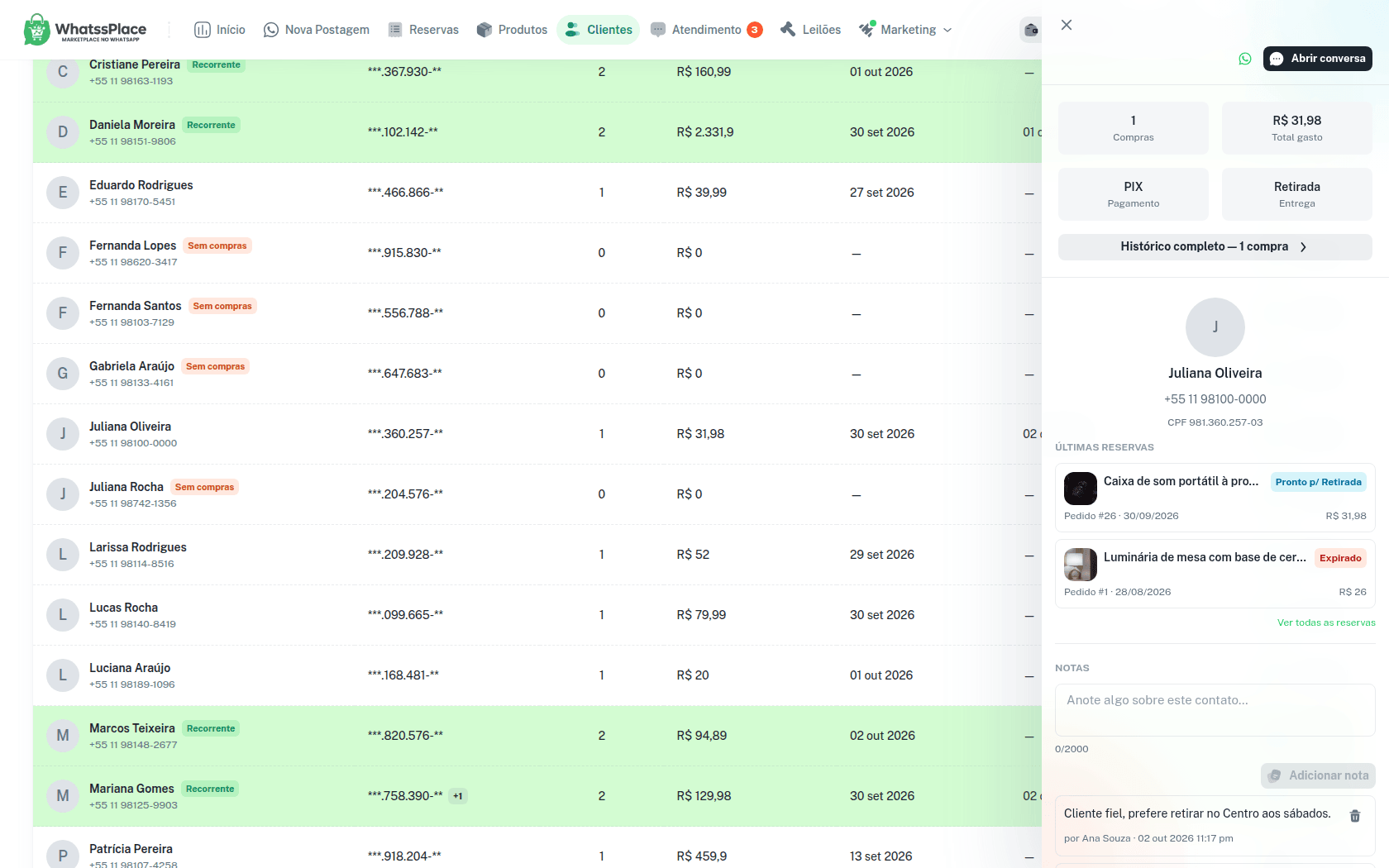Expand Histórico completo — 1 compra
The height and width of the screenshot is (868, 1389).
[1215, 247]
